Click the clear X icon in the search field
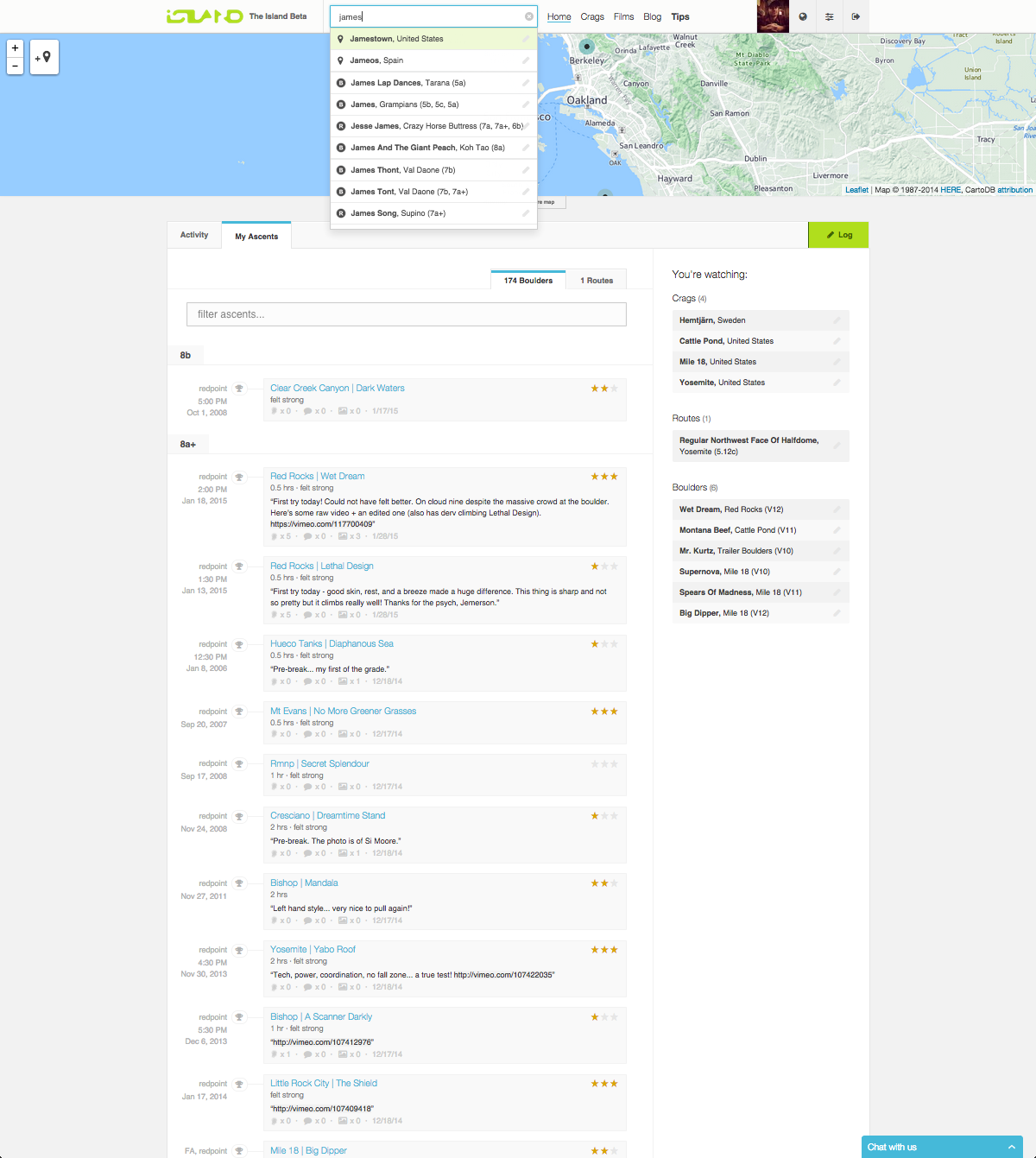This screenshot has height=1158, width=1036. point(528,16)
